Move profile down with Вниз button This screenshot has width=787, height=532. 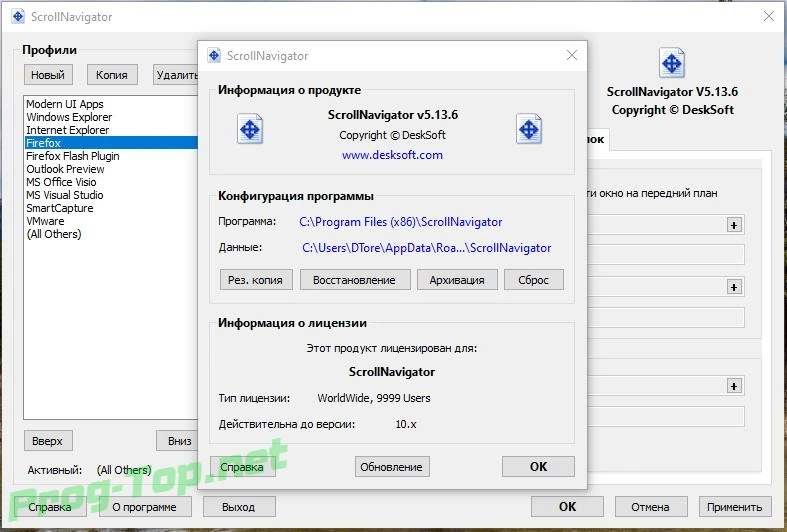pos(177,441)
